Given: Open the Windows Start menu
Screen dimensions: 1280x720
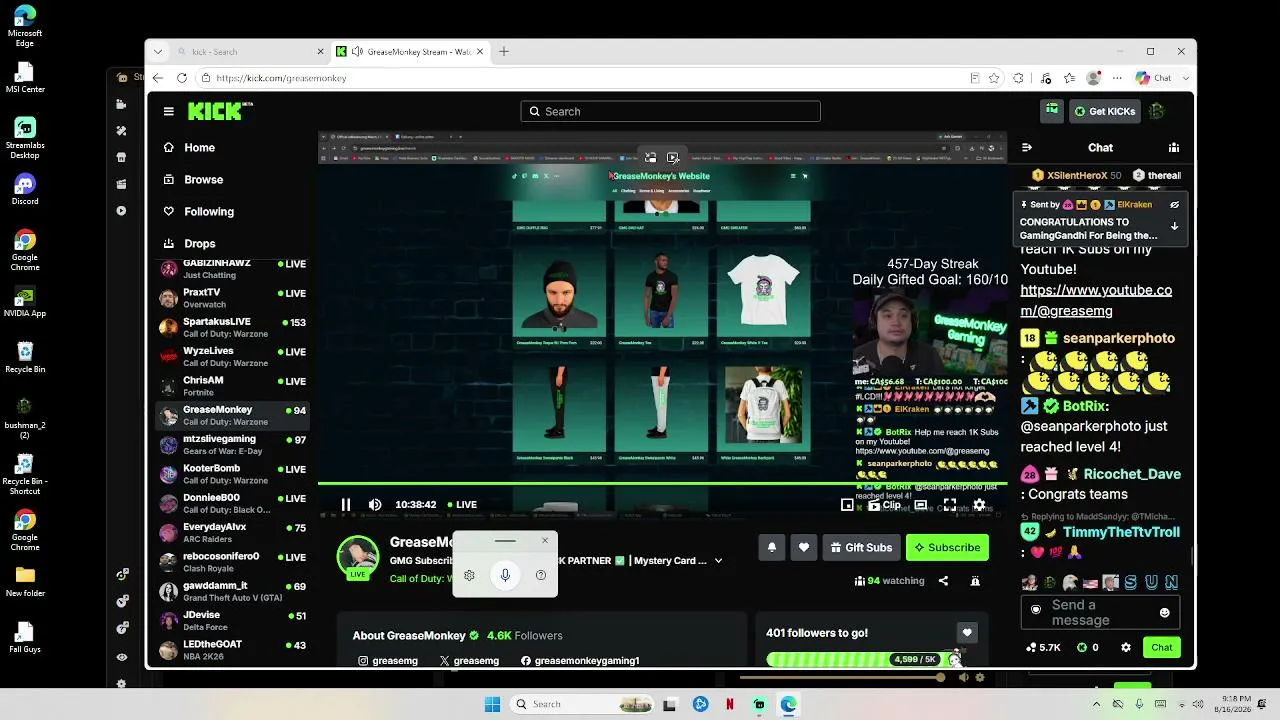Looking at the screenshot, I should point(492,704).
